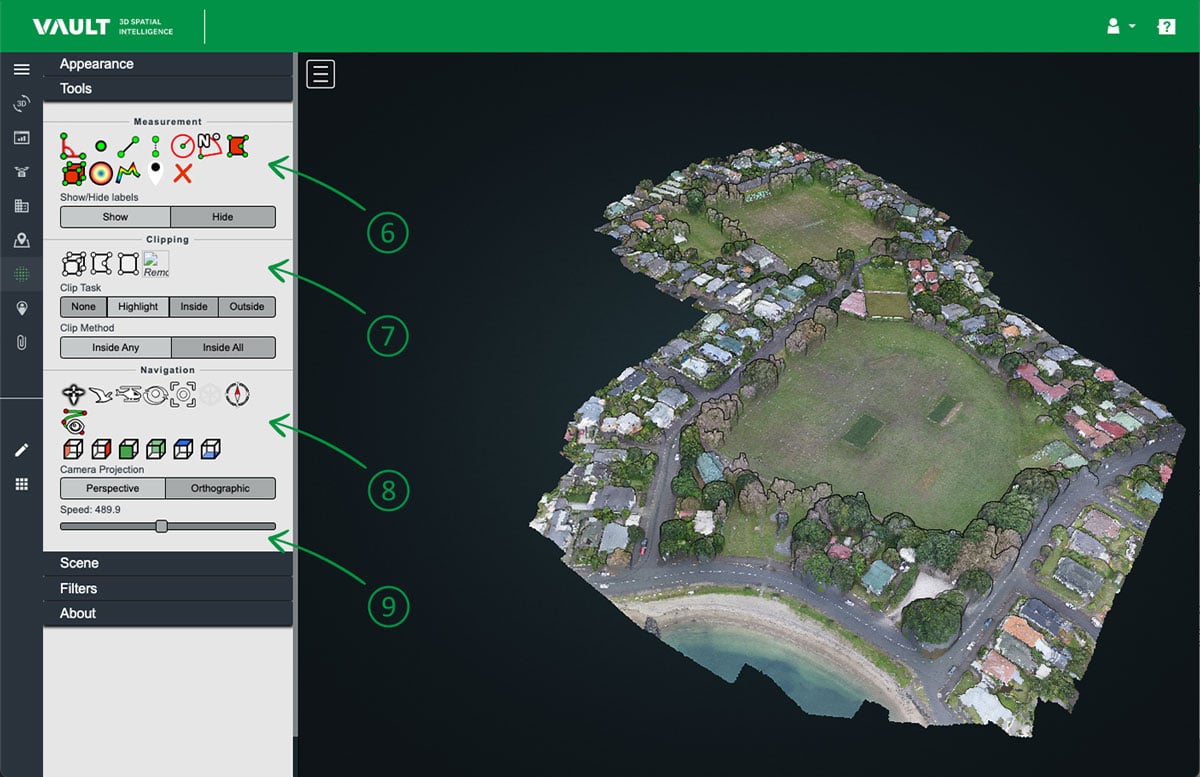Click the navigation Speed slider
The height and width of the screenshot is (777, 1200).
[x=167, y=526]
